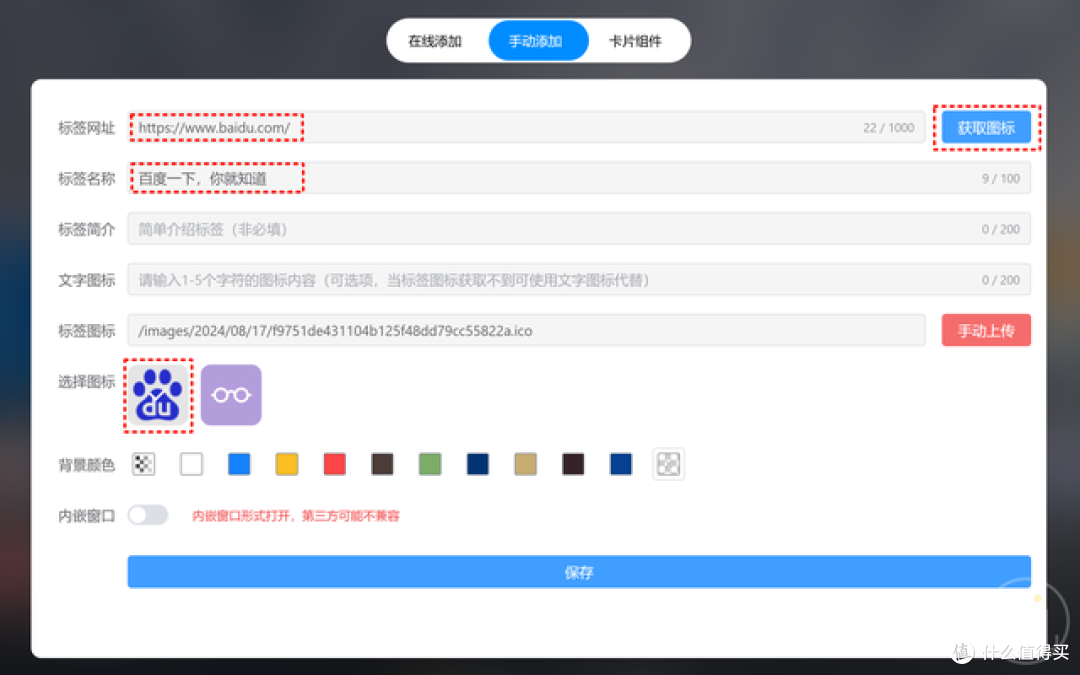Image resolution: width=1080 pixels, height=675 pixels.
Task: Click the 获取图标 fetch icon button
Action: point(986,127)
